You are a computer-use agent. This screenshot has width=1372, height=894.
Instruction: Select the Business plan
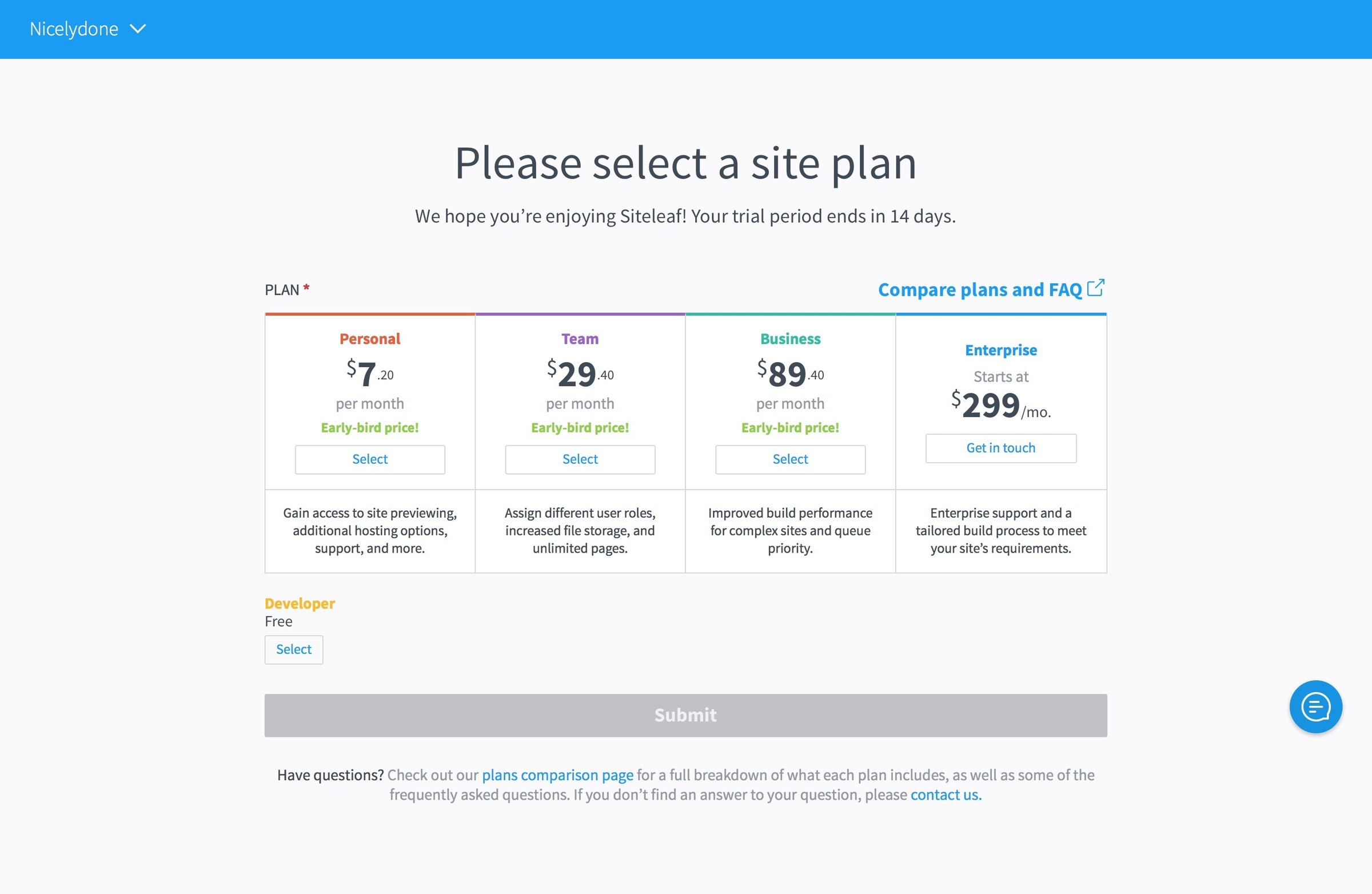tap(791, 459)
